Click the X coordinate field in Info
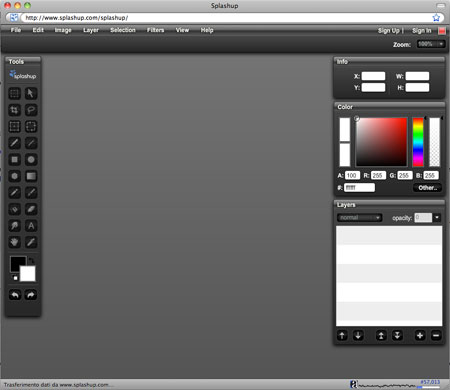 coord(373,76)
